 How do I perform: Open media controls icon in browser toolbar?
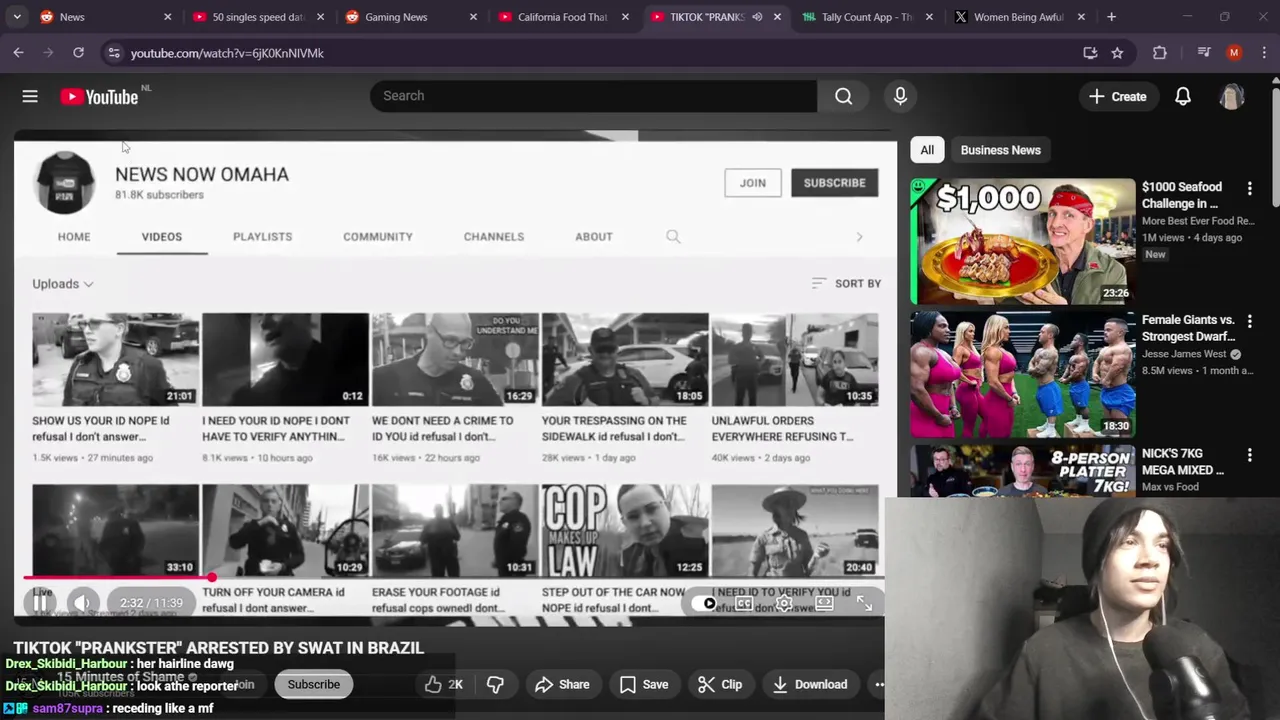(1204, 53)
